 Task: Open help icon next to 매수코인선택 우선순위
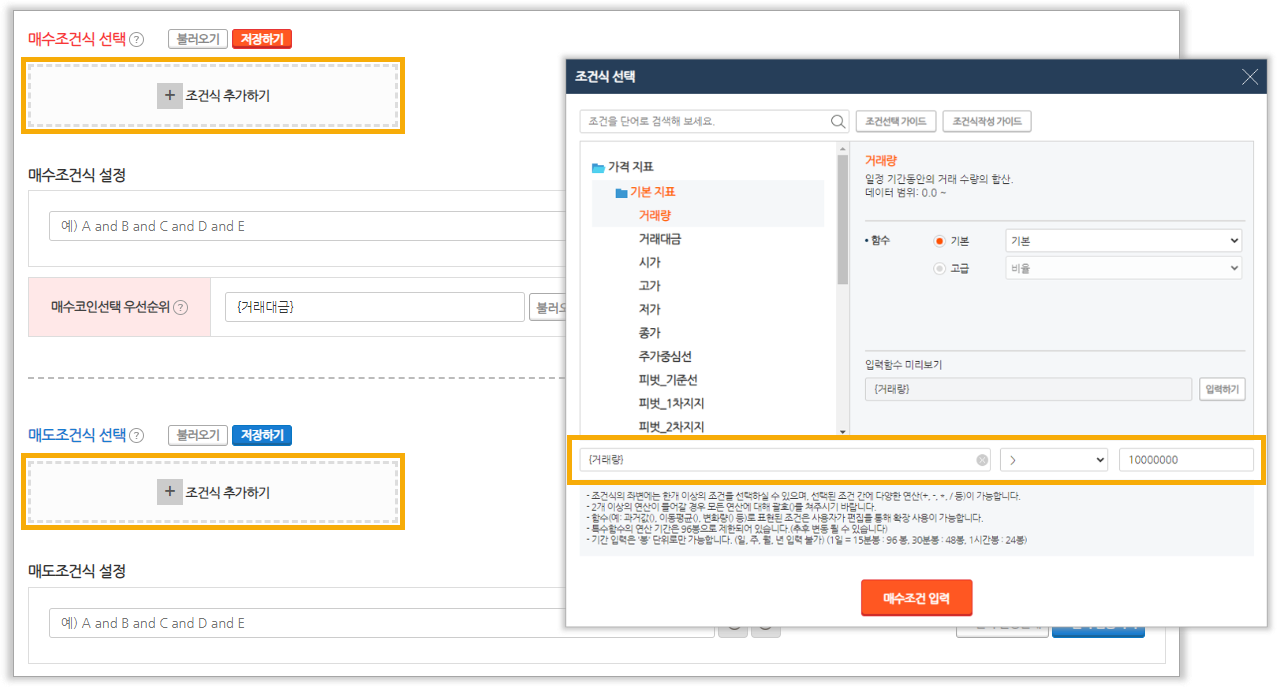point(181,308)
